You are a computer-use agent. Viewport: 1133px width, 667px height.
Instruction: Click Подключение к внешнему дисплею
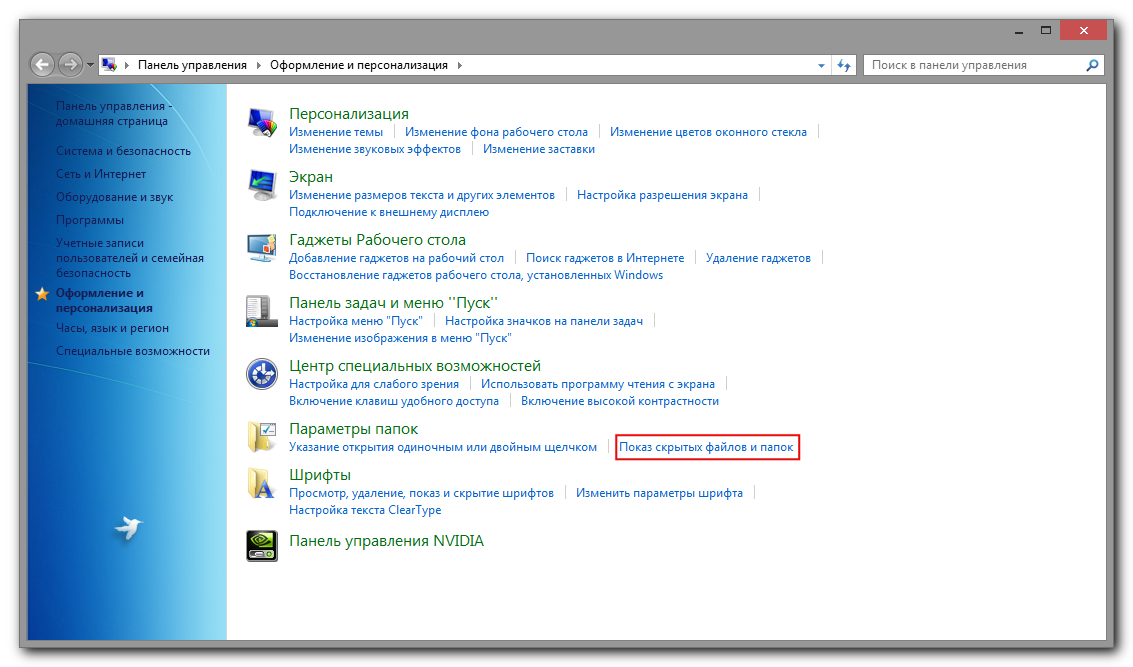(x=389, y=212)
